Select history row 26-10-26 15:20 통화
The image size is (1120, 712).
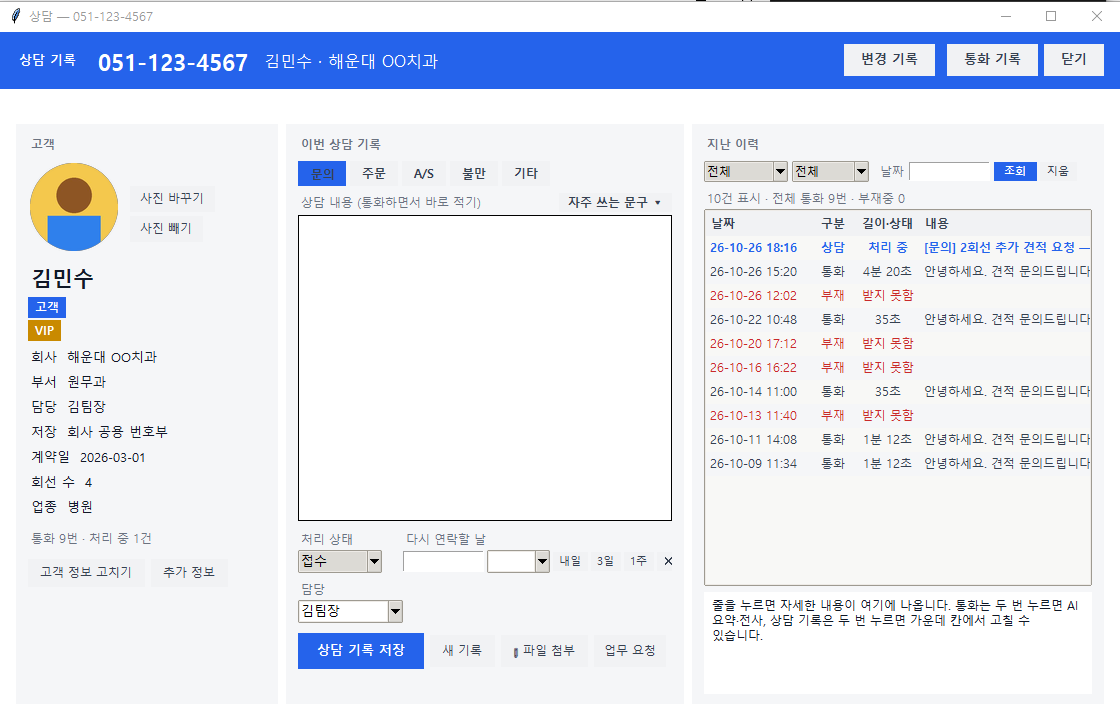[x=898, y=272]
